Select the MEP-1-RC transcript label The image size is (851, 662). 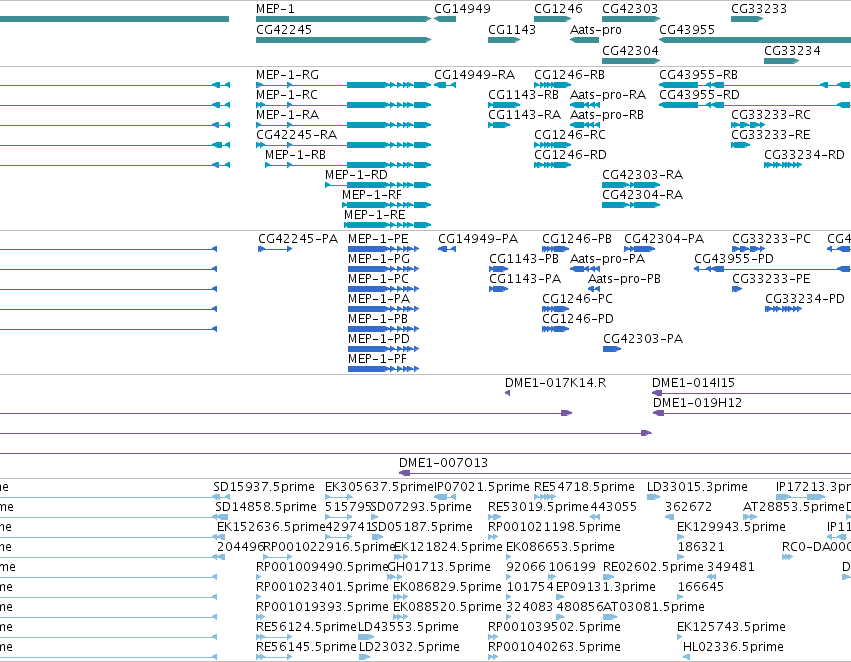tap(287, 95)
